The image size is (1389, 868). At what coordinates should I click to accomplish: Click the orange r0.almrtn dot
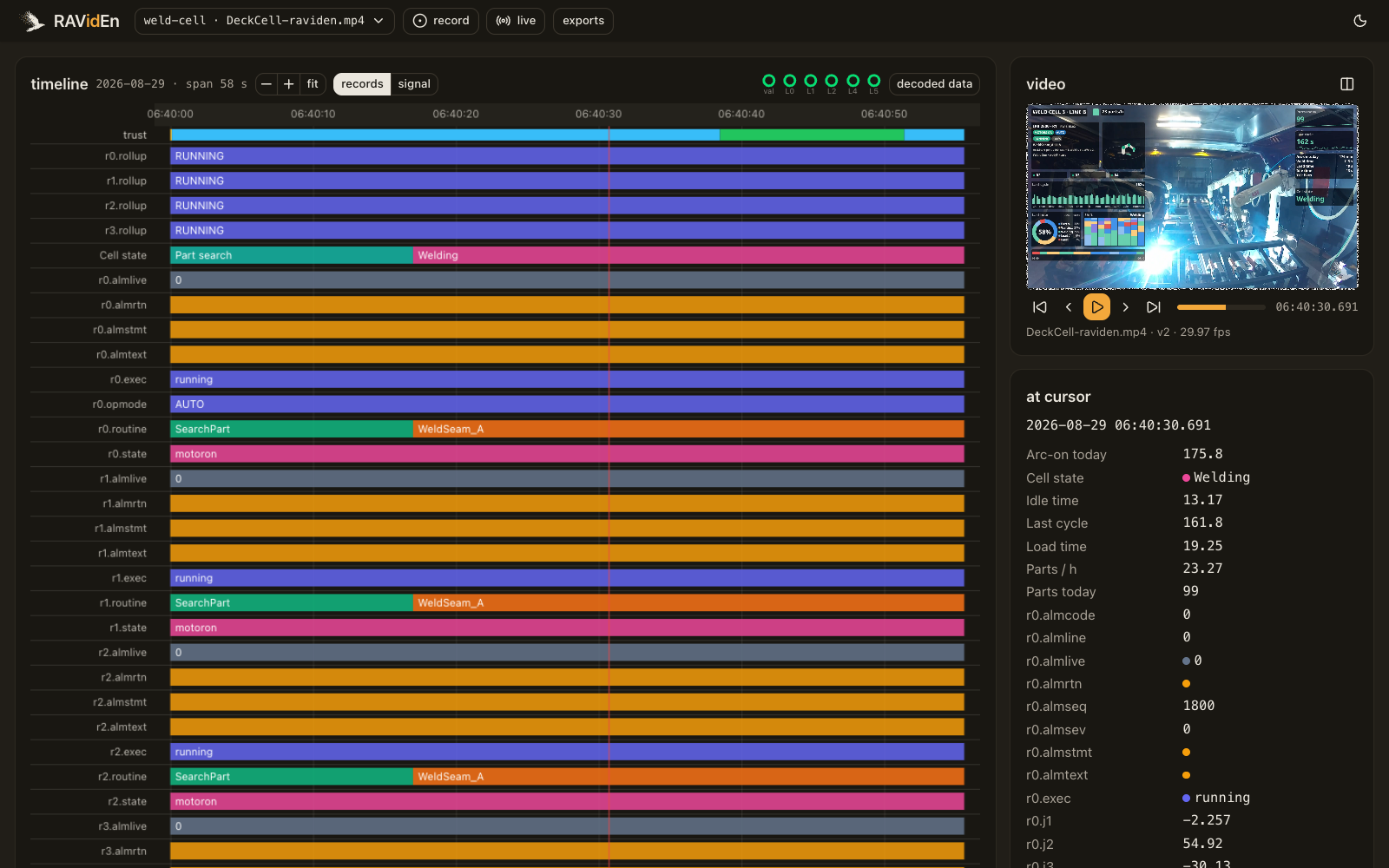click(1187, 684)
